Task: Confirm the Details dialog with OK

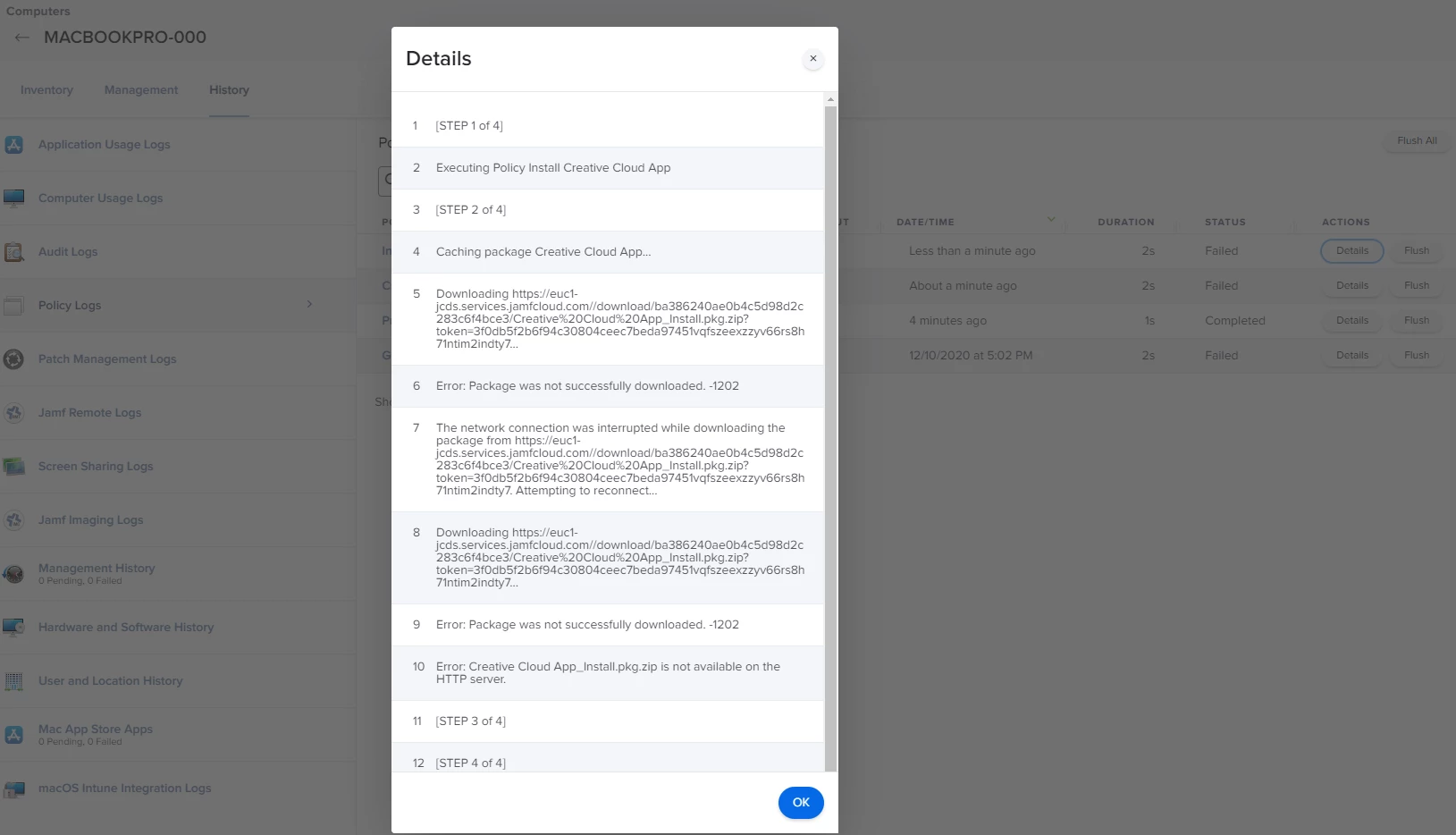Action: click(801, 803)
